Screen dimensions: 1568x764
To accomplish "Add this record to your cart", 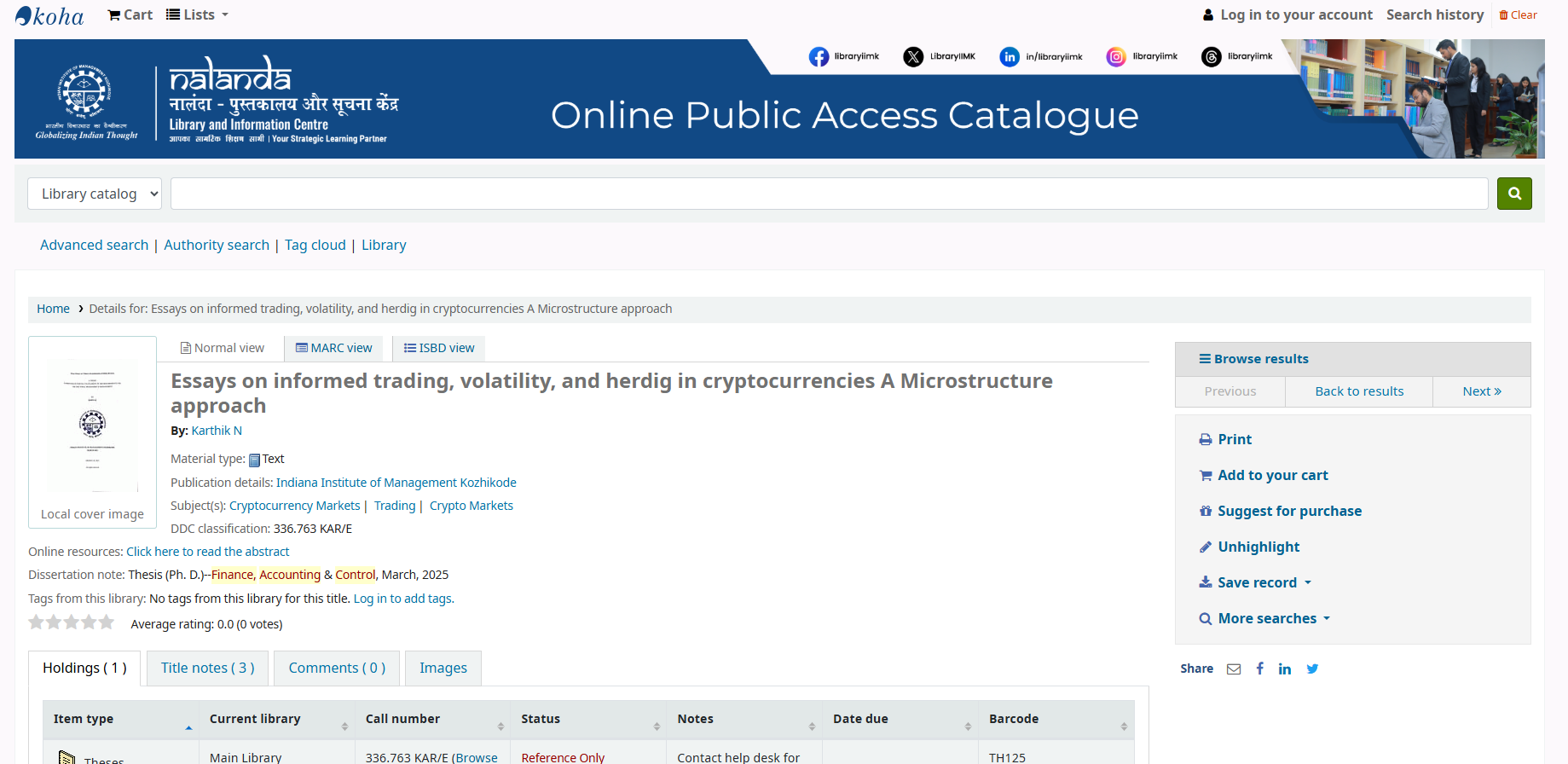I will [1272, 476].
